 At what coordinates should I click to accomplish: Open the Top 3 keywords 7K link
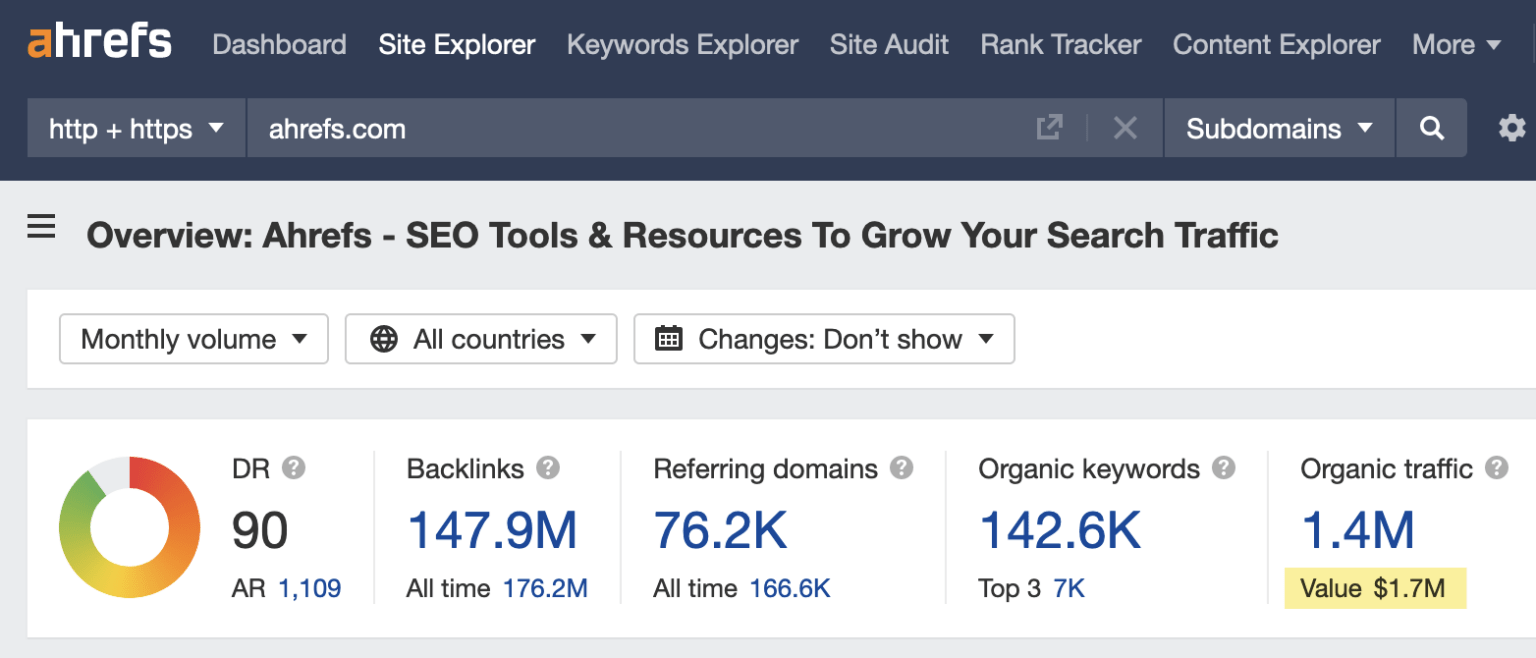click(x=1069, y=588)
